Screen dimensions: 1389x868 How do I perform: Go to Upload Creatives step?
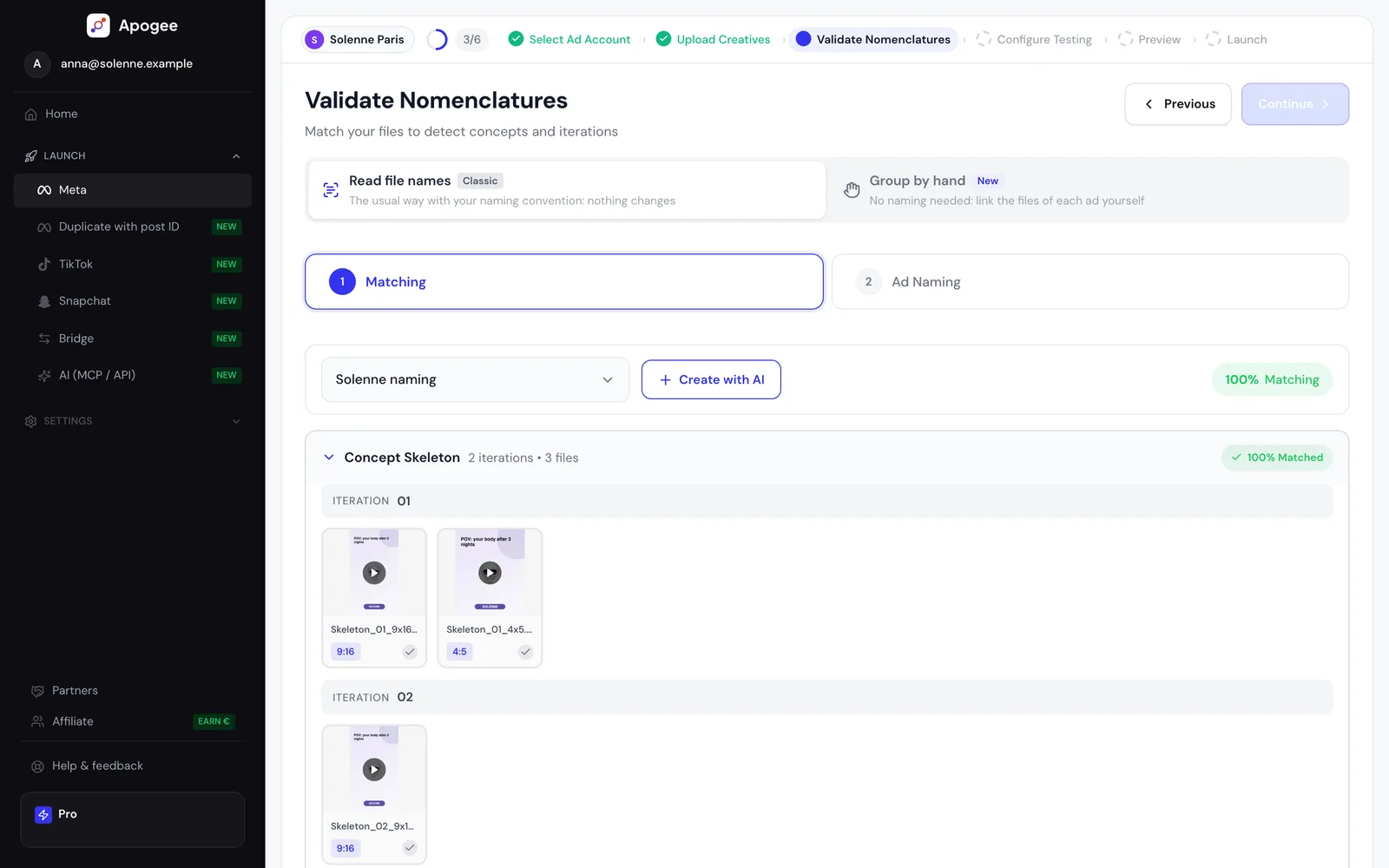click(714, 39)
